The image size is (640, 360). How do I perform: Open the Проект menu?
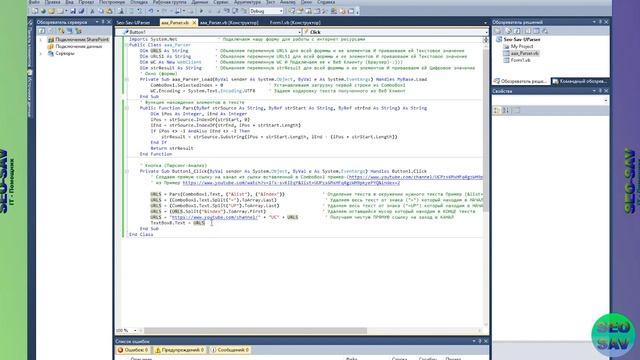point(86,2)
